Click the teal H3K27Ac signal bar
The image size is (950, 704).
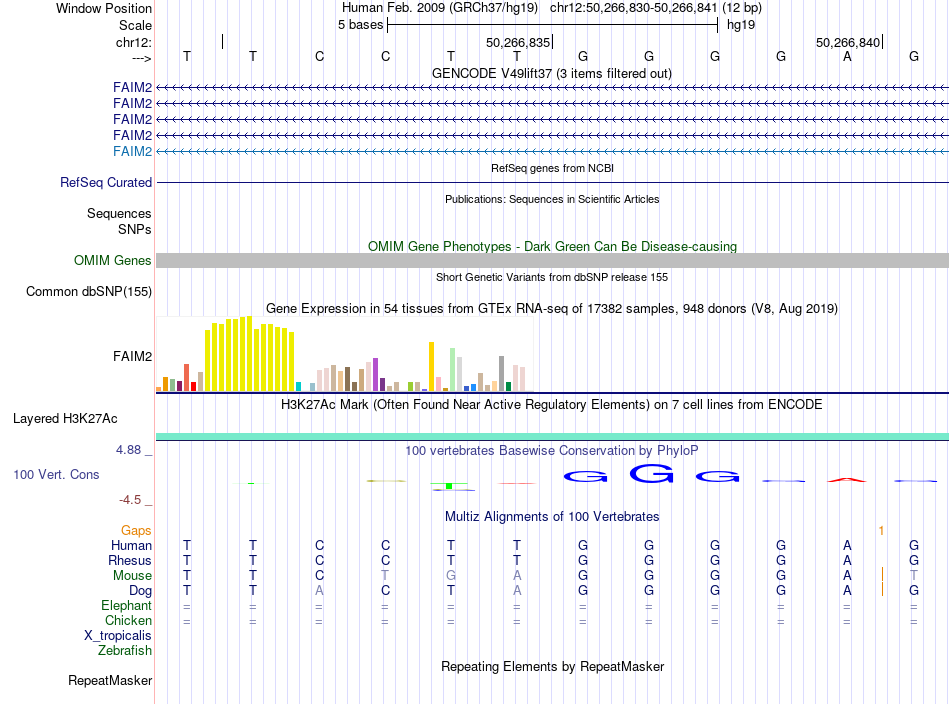pyautogui.click(x=552, y=437)
